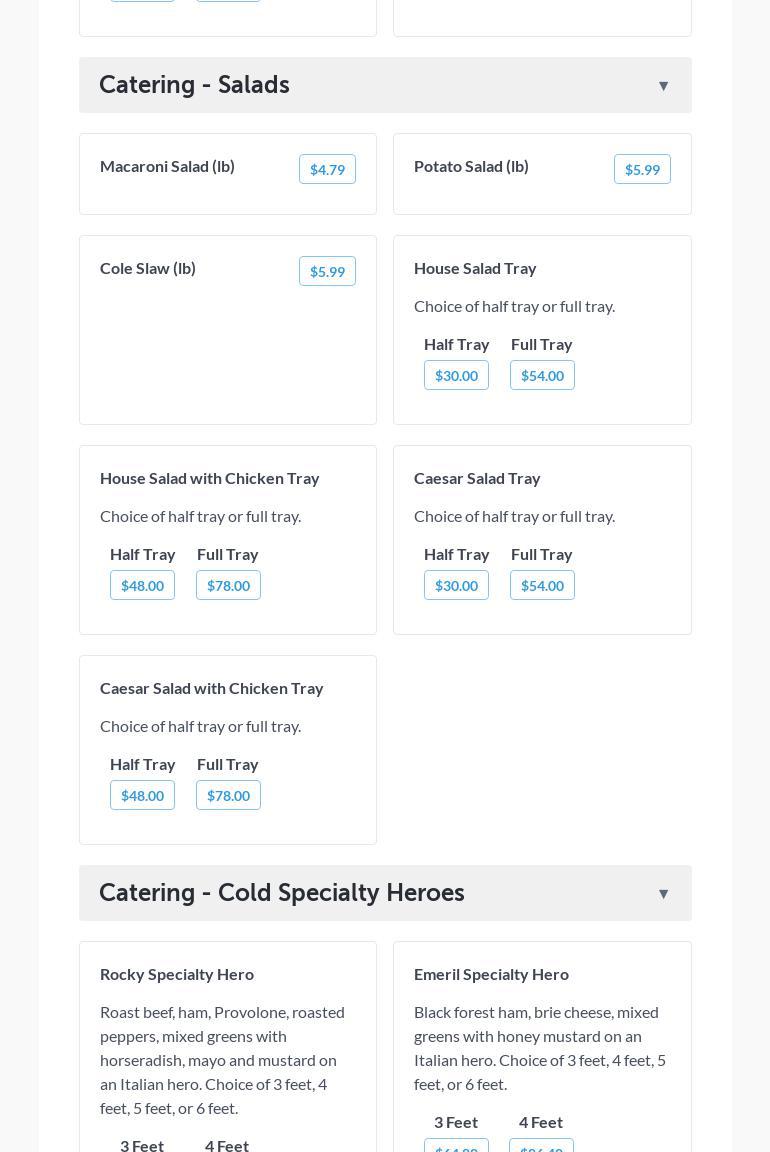Click the Catering - Cold Specialty Heroes heading
Image resolution: width=770 pixels, height=1152 pixels.
point(282,893)
